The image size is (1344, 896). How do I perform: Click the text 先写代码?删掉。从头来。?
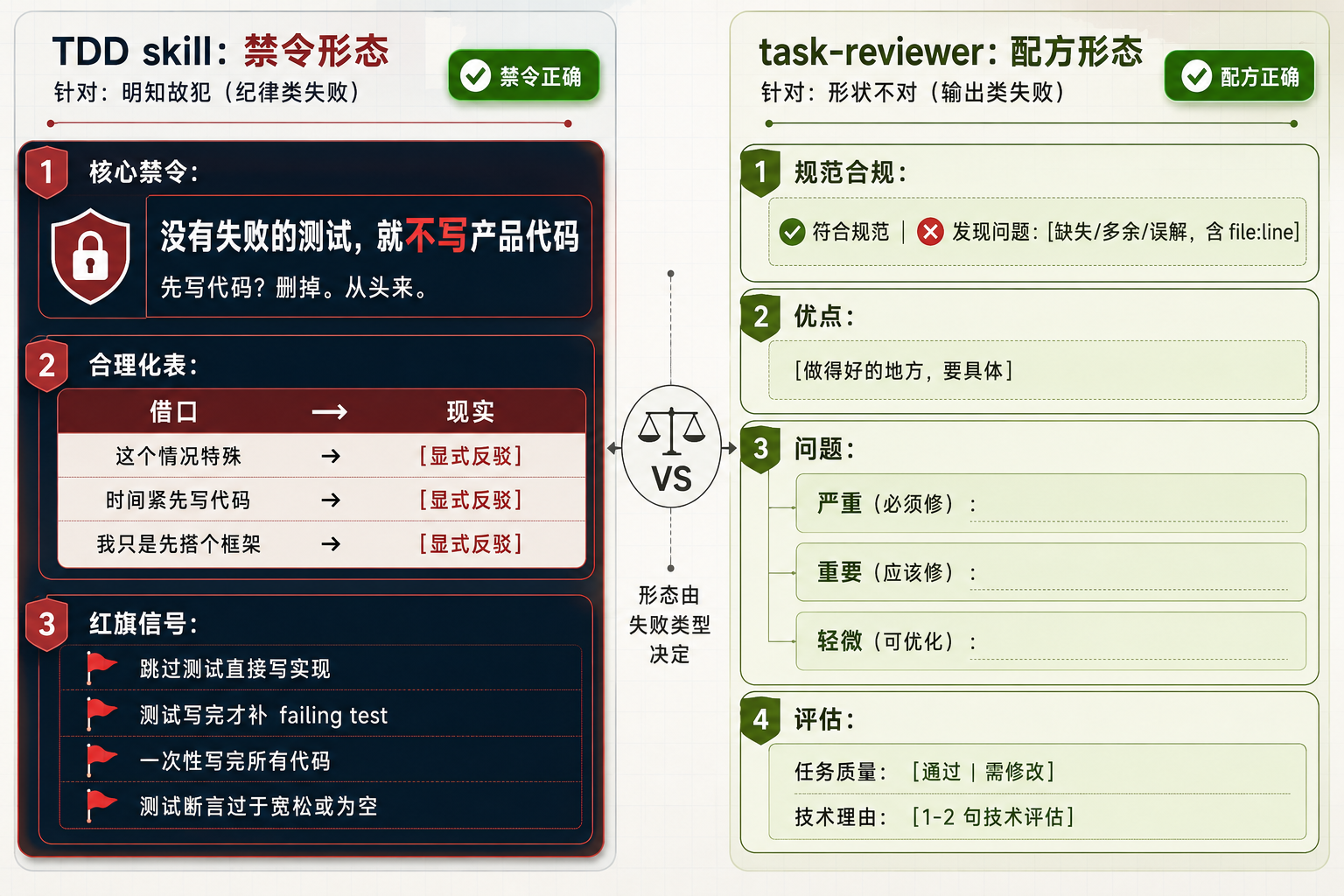pos(295,287)
